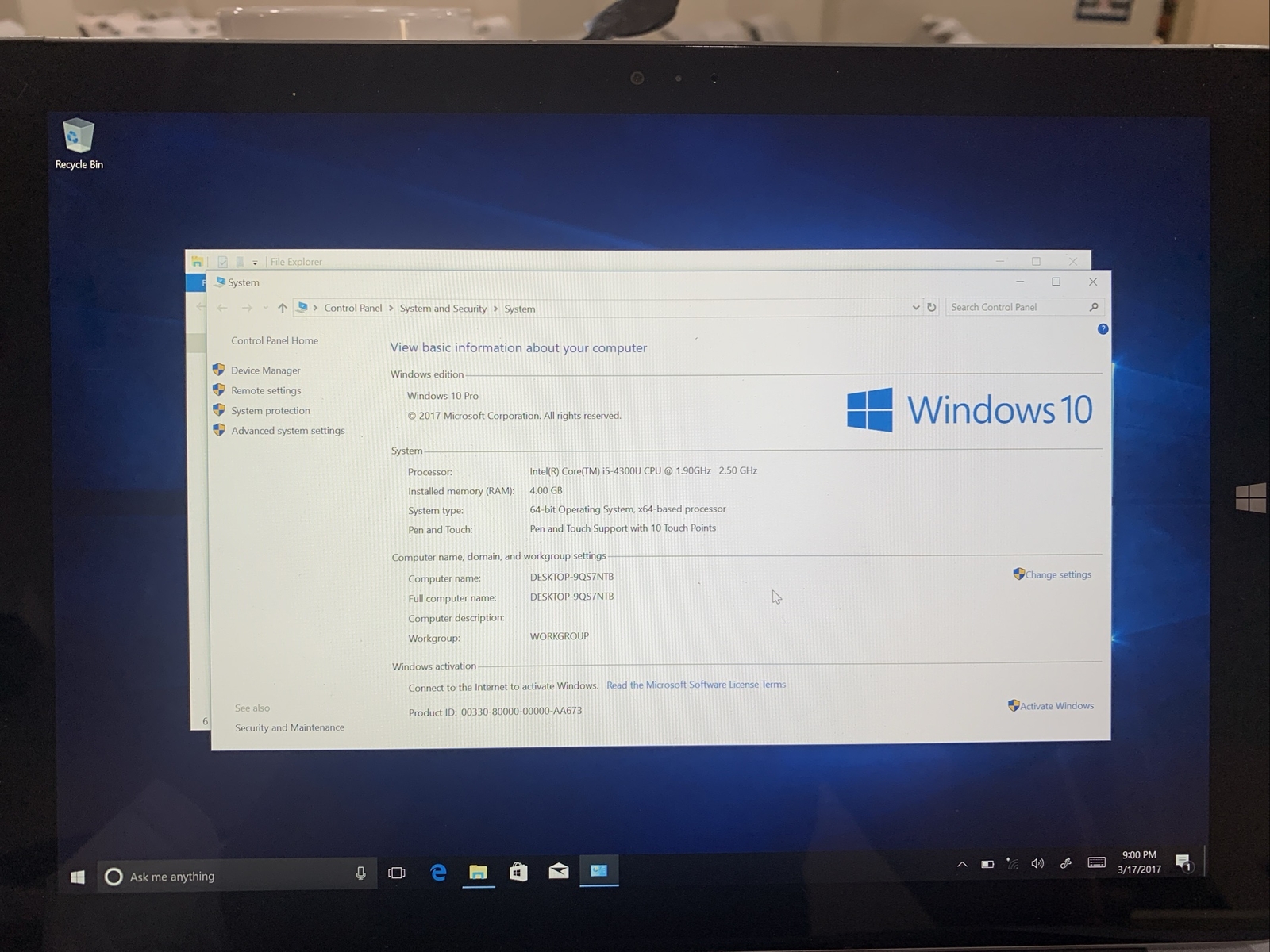The image size is (1270, 952).
Task: Read the Microsoft Software License Terms
Action: [x=696, y=685]
